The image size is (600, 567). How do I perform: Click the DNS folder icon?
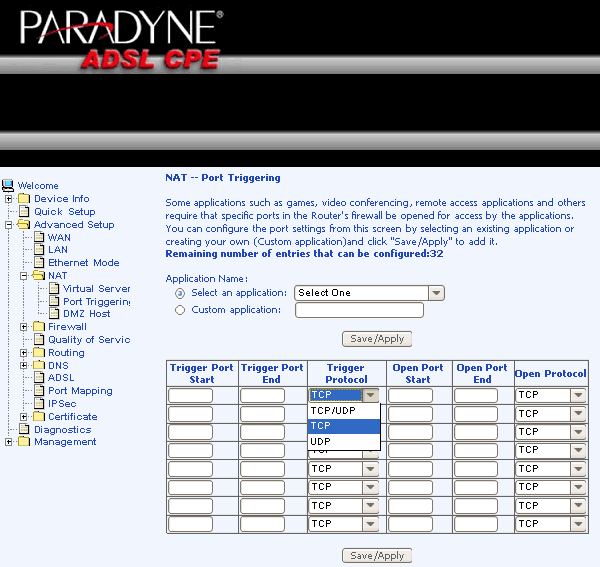[39, 365]
